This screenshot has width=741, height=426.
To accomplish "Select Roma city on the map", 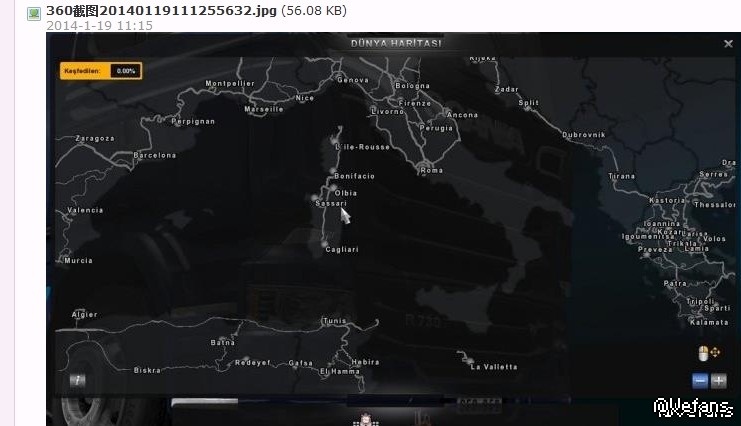I will coord(431,170).
